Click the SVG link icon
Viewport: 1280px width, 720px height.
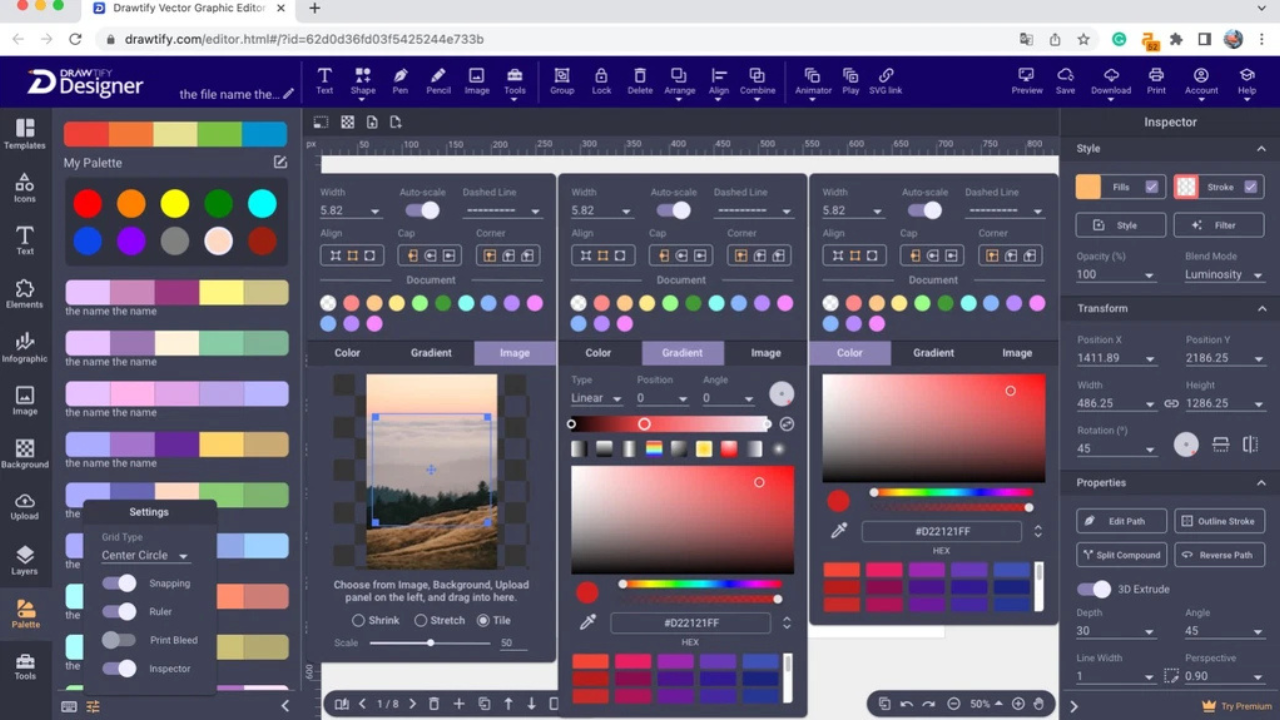(885, 81)
